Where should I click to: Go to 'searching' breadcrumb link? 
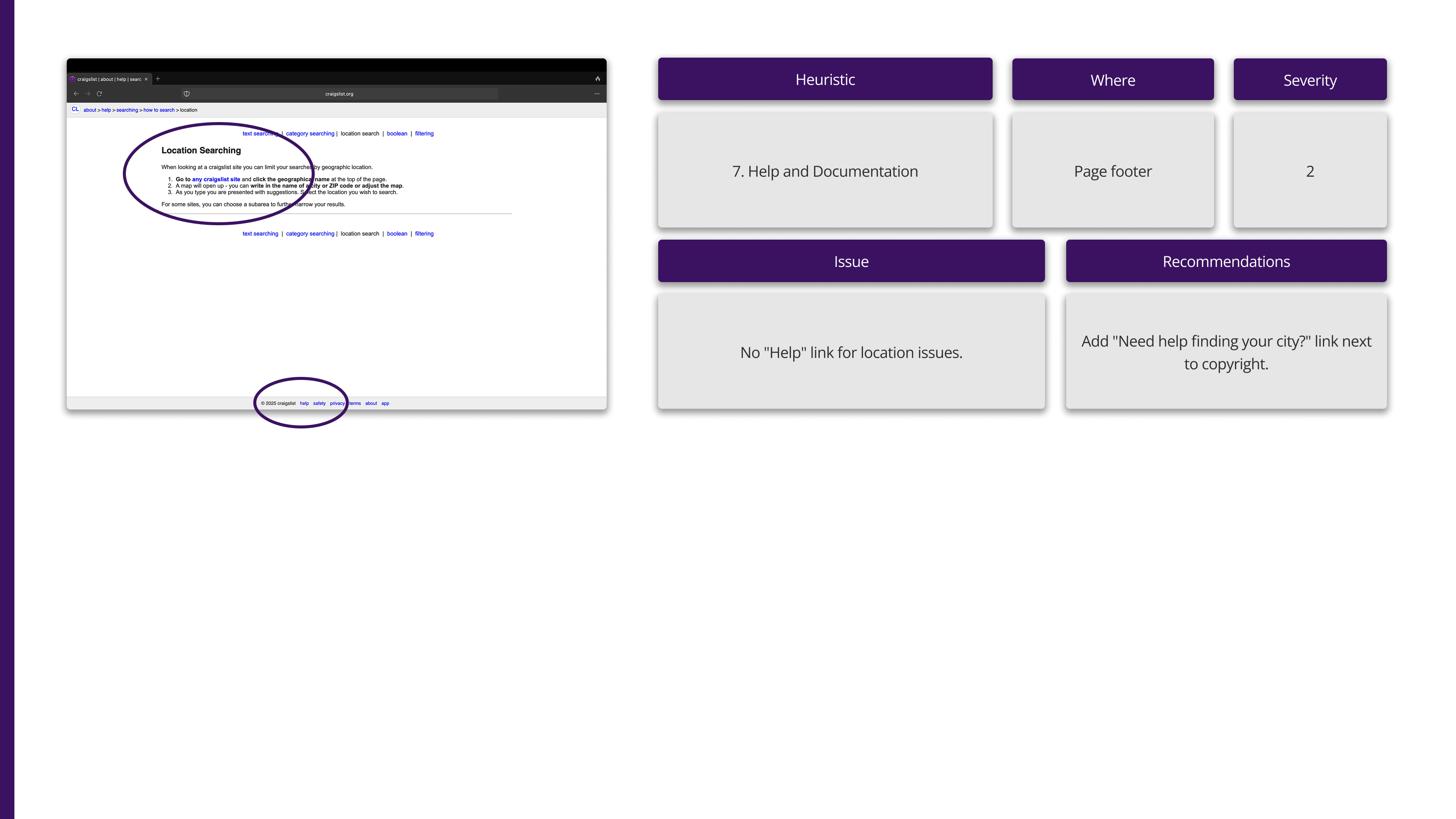pyautogui.click(x=127, y=110)
